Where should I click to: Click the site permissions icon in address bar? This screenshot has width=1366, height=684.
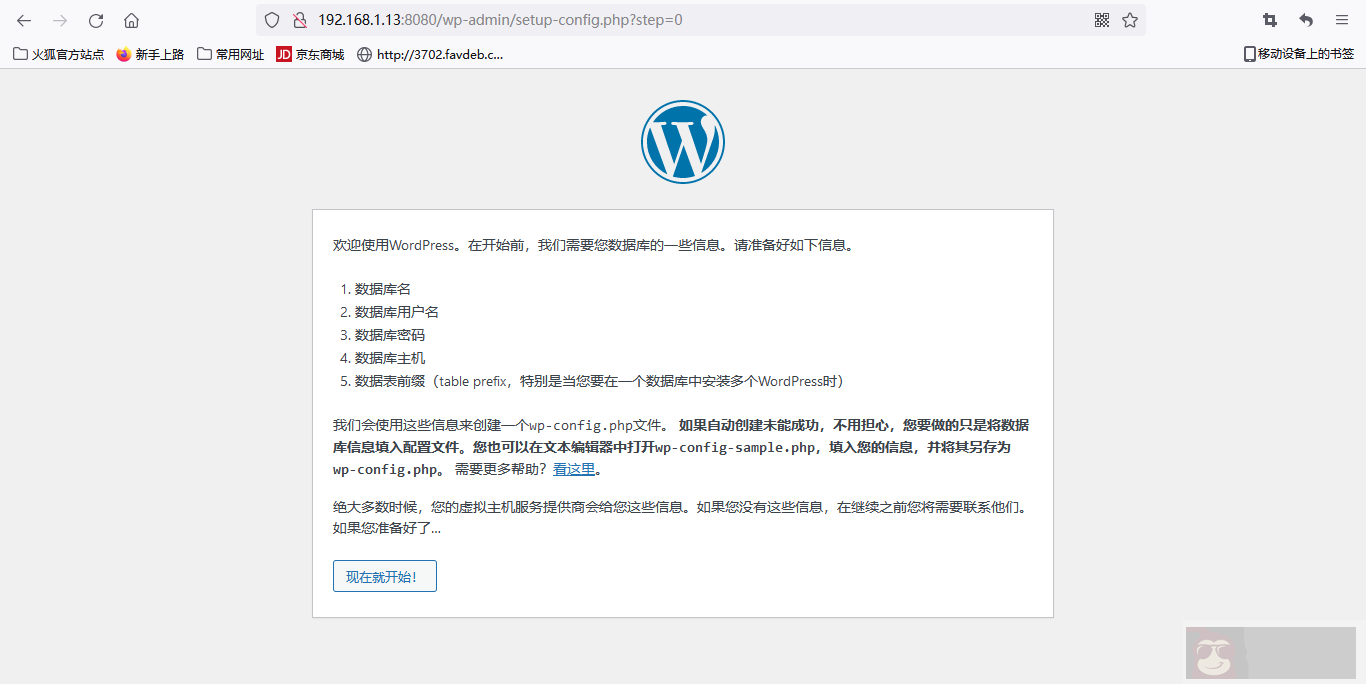(298, 19)
